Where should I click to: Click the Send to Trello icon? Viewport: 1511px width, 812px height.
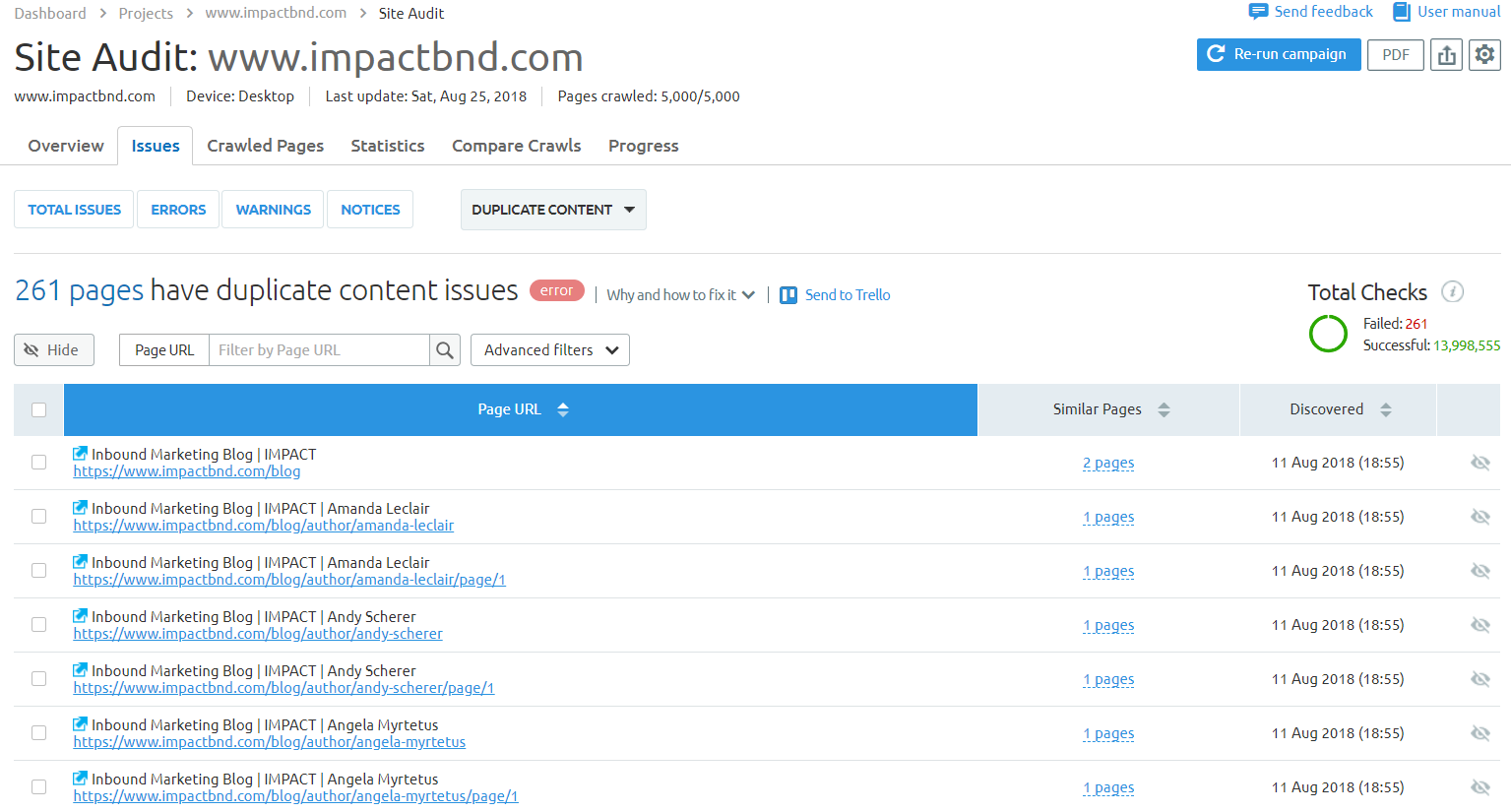click(x=788, y=295)
